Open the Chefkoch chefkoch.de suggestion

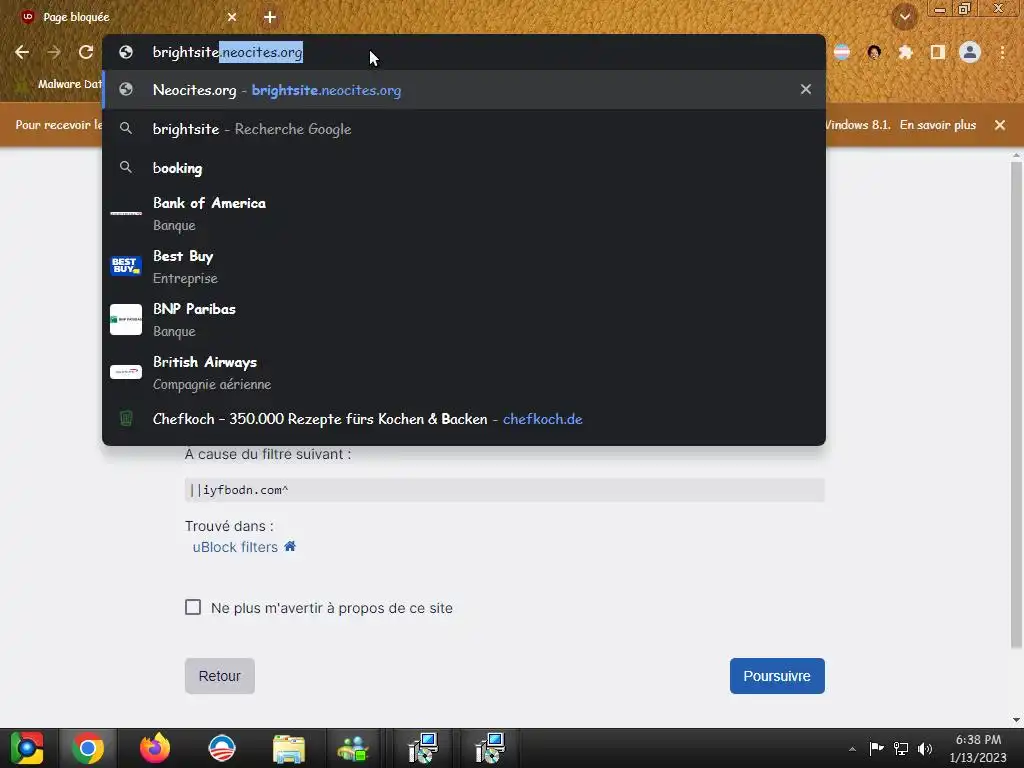(x=464, y=419)
